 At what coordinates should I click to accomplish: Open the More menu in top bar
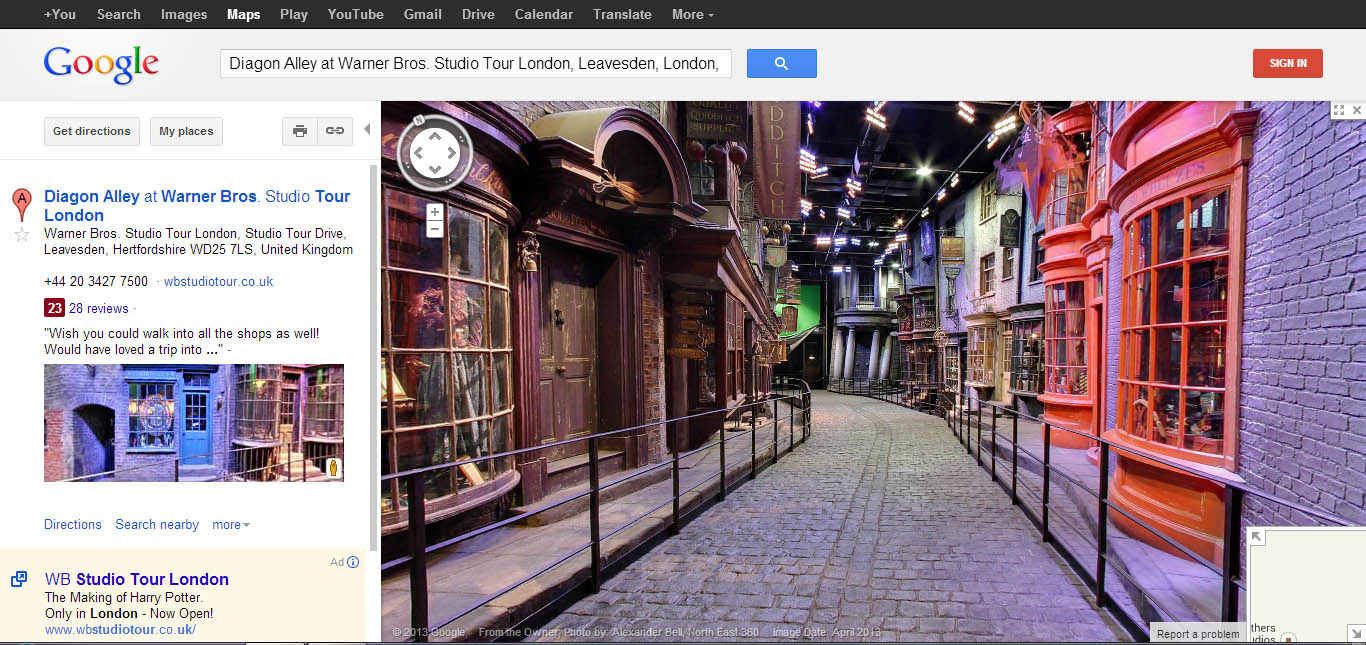[692, 14]
